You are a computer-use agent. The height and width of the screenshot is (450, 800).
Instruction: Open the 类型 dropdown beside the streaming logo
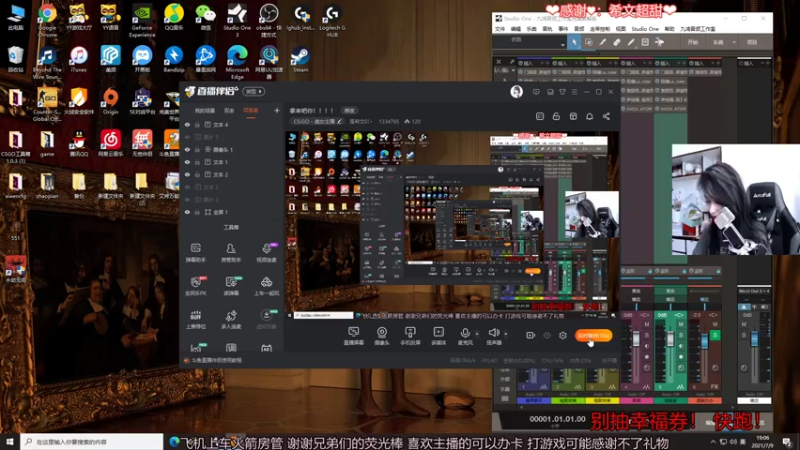(x=254, y=91)
